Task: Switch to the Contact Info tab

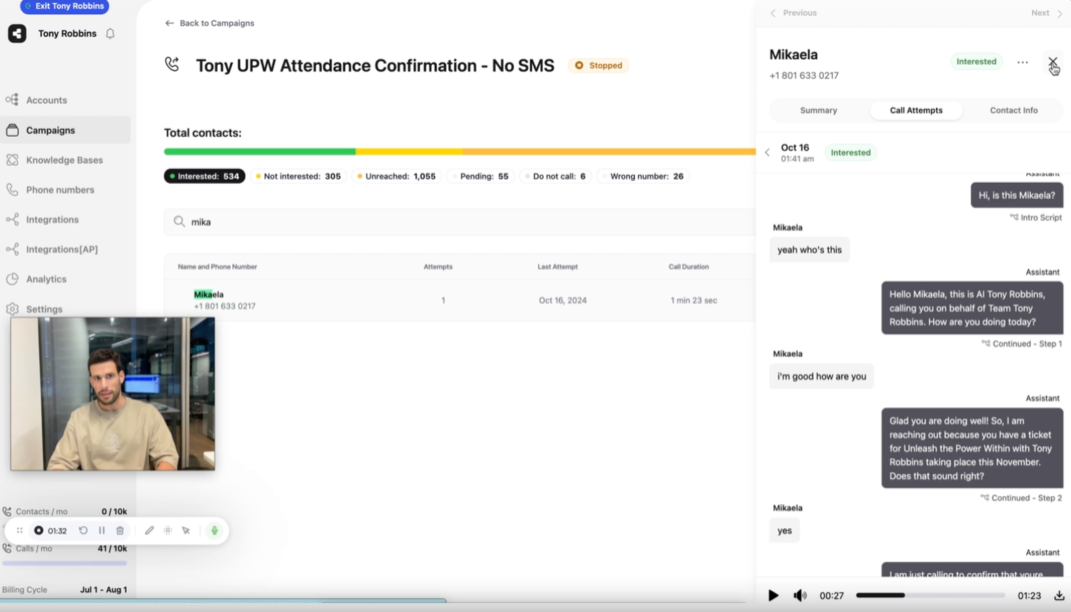Action: click(1014, 111)
